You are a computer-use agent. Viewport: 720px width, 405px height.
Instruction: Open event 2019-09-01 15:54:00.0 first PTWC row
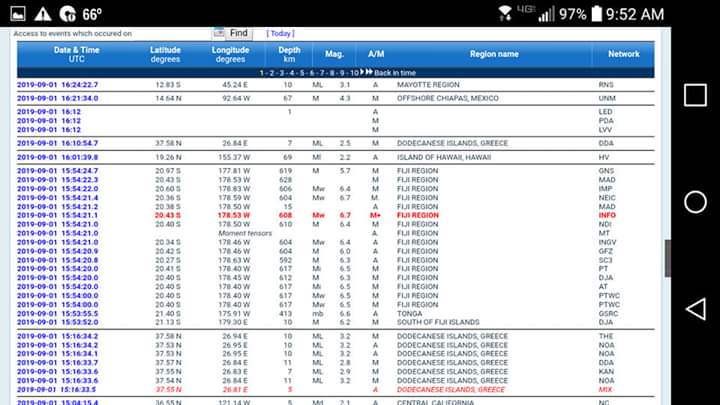pyautogui.click(x=57, y=296)
